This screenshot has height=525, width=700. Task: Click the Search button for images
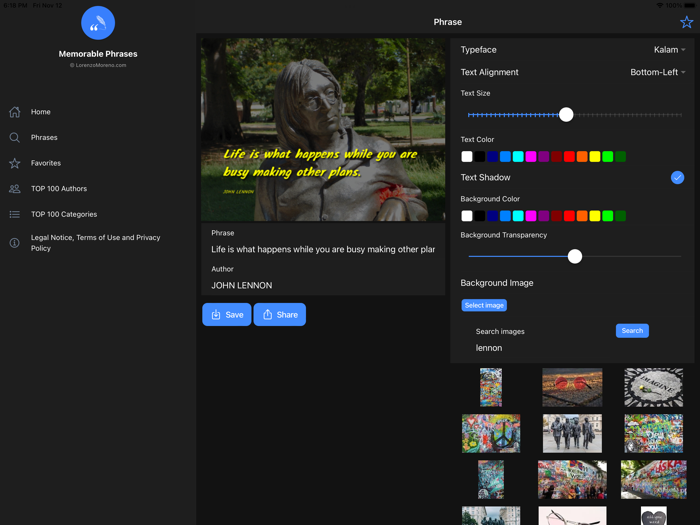tap(632, 331)
